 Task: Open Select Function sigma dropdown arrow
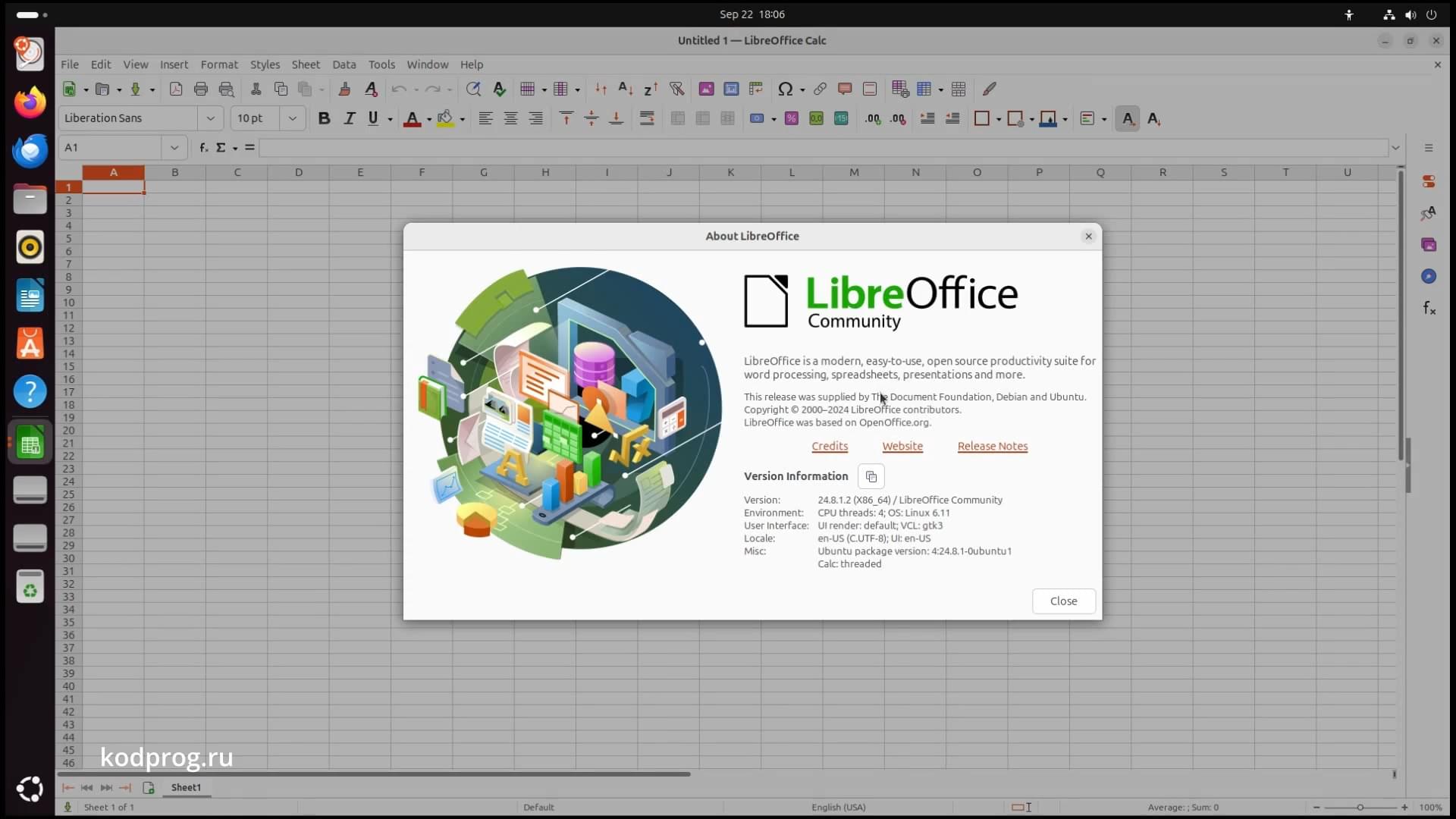click(x=235, y=148)
